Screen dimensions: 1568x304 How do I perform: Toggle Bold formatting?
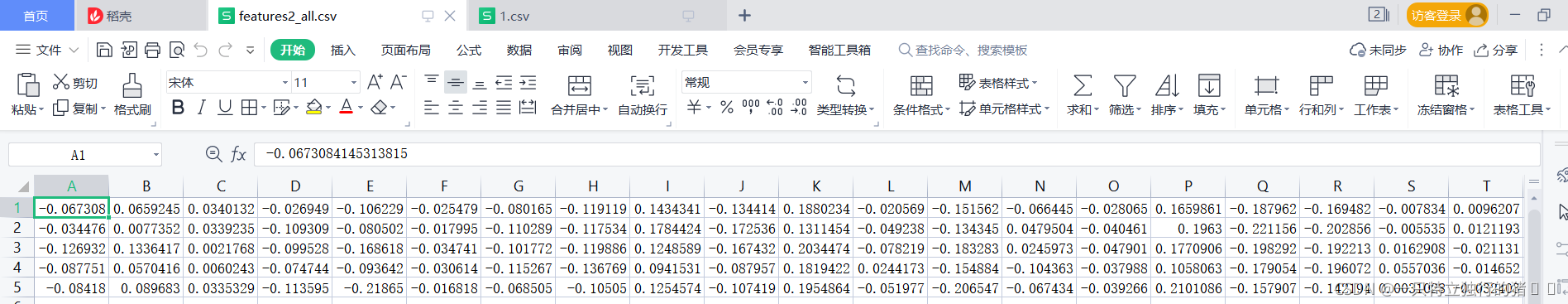tap(178, 108)
